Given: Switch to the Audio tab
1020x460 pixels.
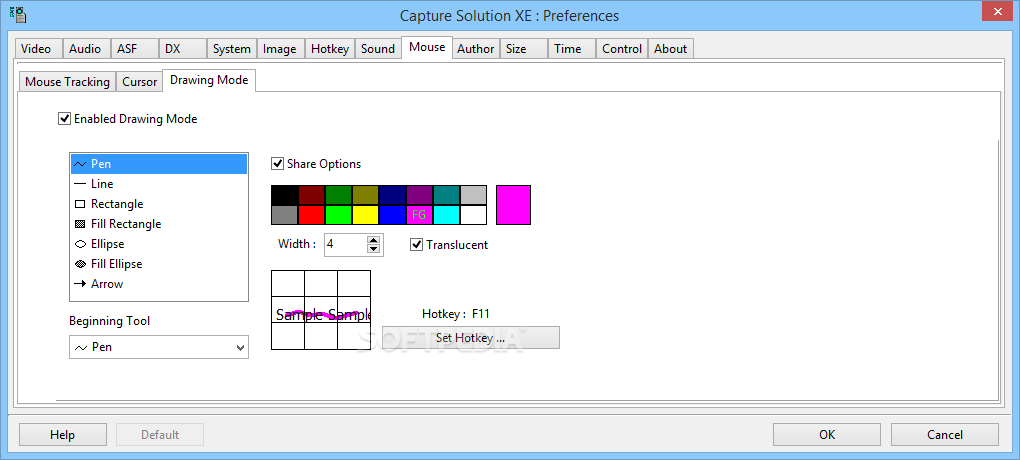Looking at the screenshot, I should click(87, 49).
